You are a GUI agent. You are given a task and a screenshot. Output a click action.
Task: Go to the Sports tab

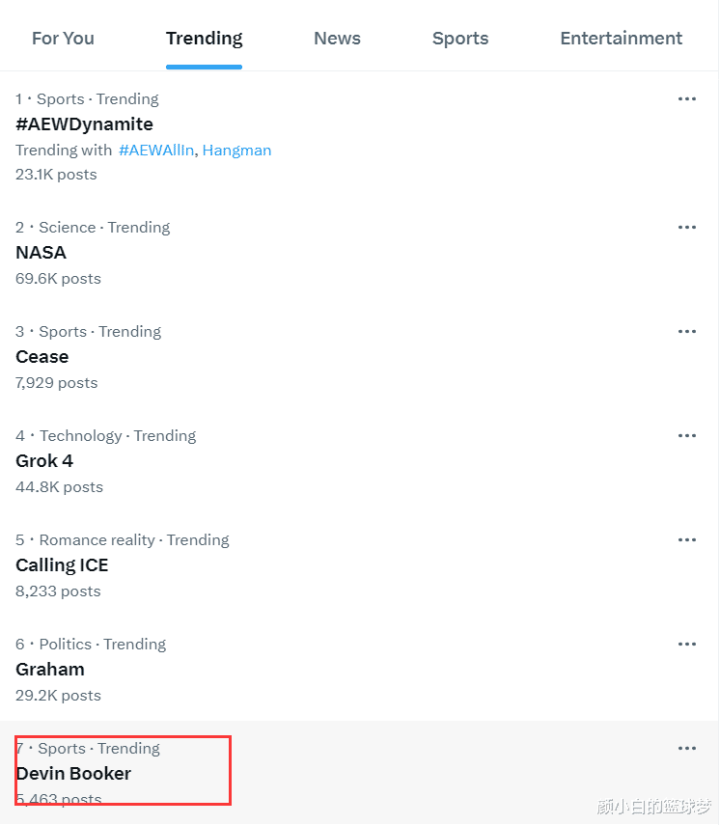[460, 38]
